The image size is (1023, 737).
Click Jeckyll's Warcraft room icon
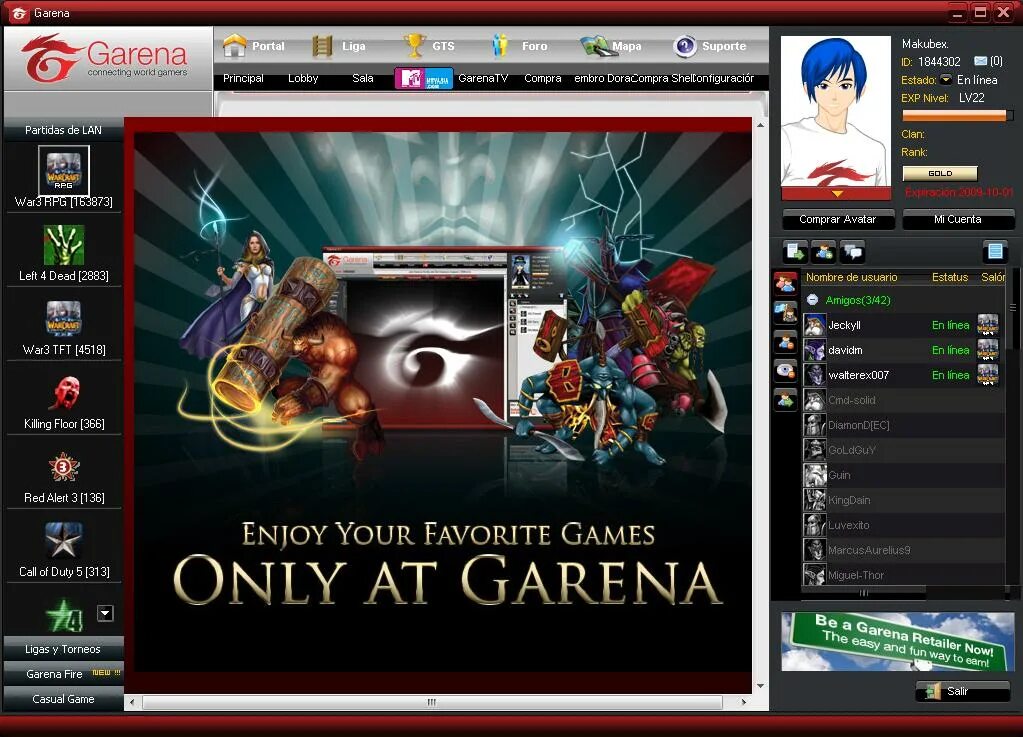point(987,325)
